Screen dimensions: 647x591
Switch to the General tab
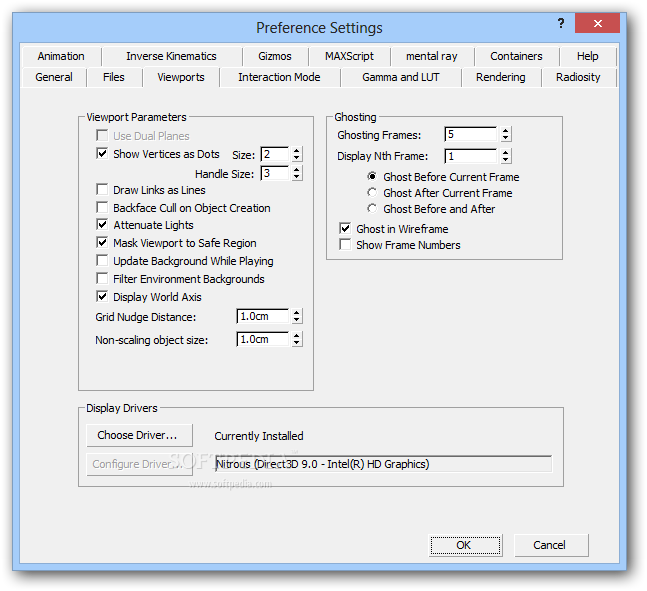54,77
